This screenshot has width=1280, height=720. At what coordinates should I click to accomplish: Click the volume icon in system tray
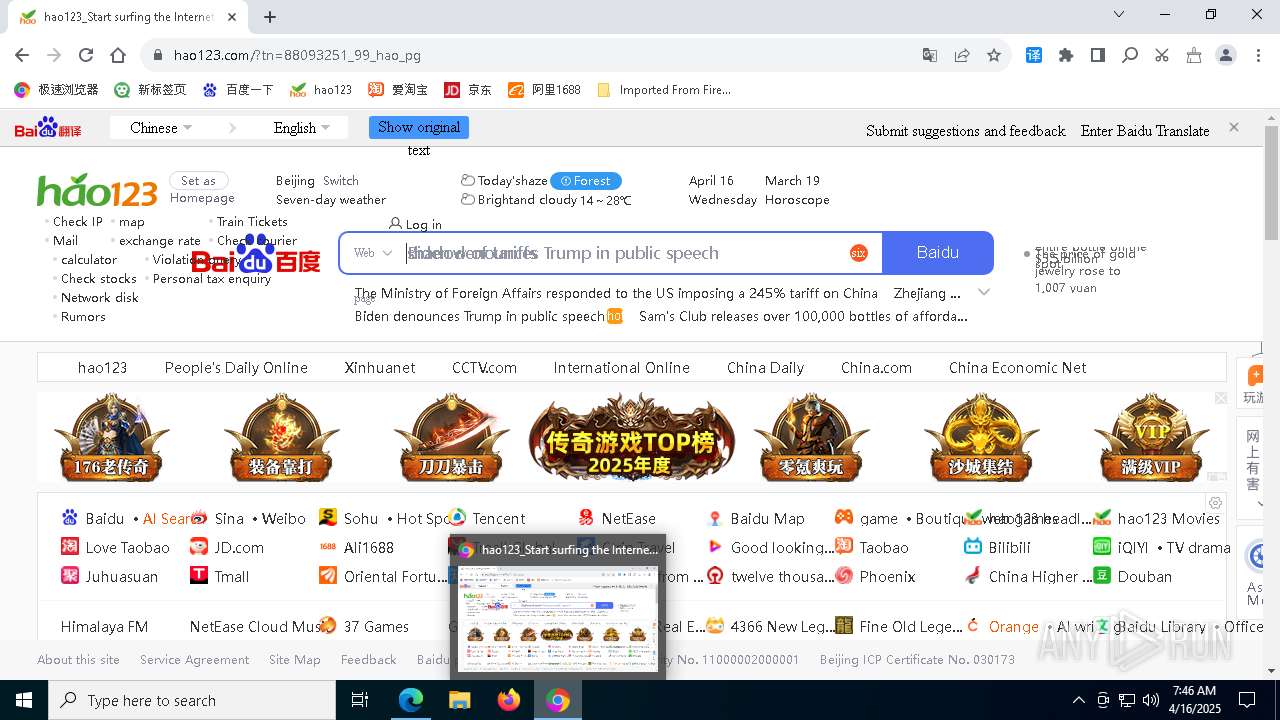[1151, 700]
